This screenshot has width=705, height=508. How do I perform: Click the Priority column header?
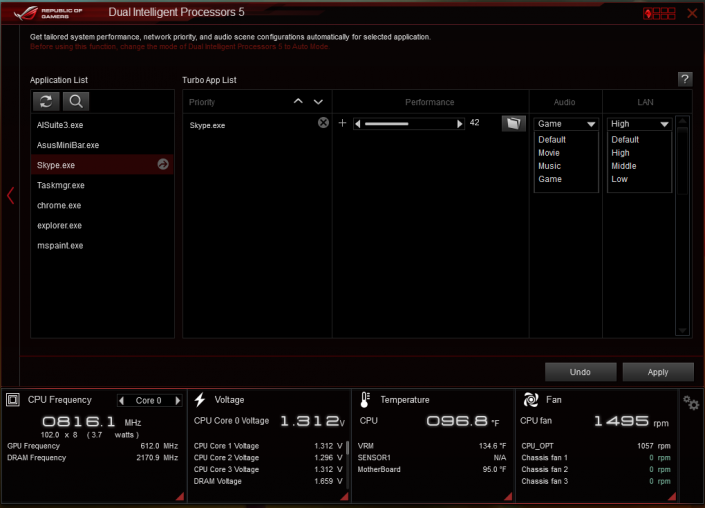point(202,102)
